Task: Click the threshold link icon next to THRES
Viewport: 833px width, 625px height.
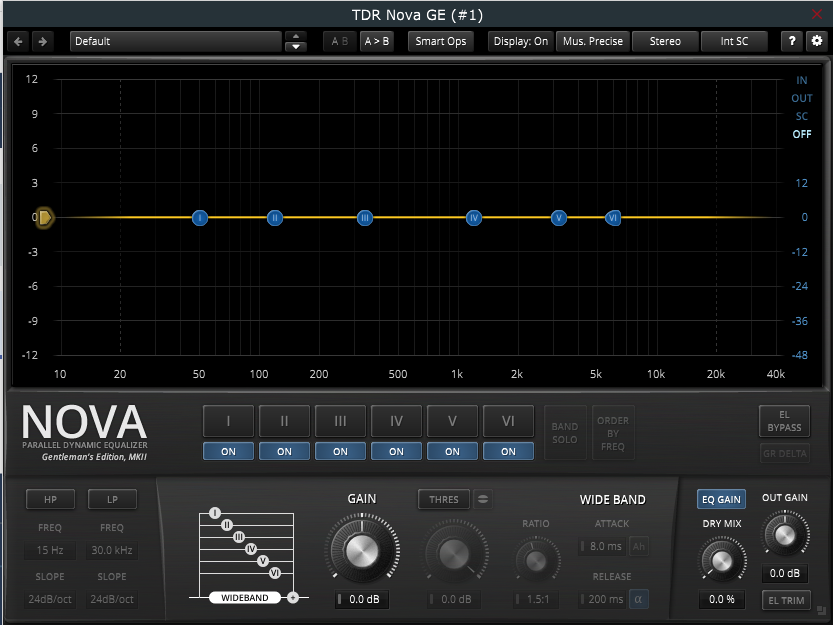Action: [482, 499]
